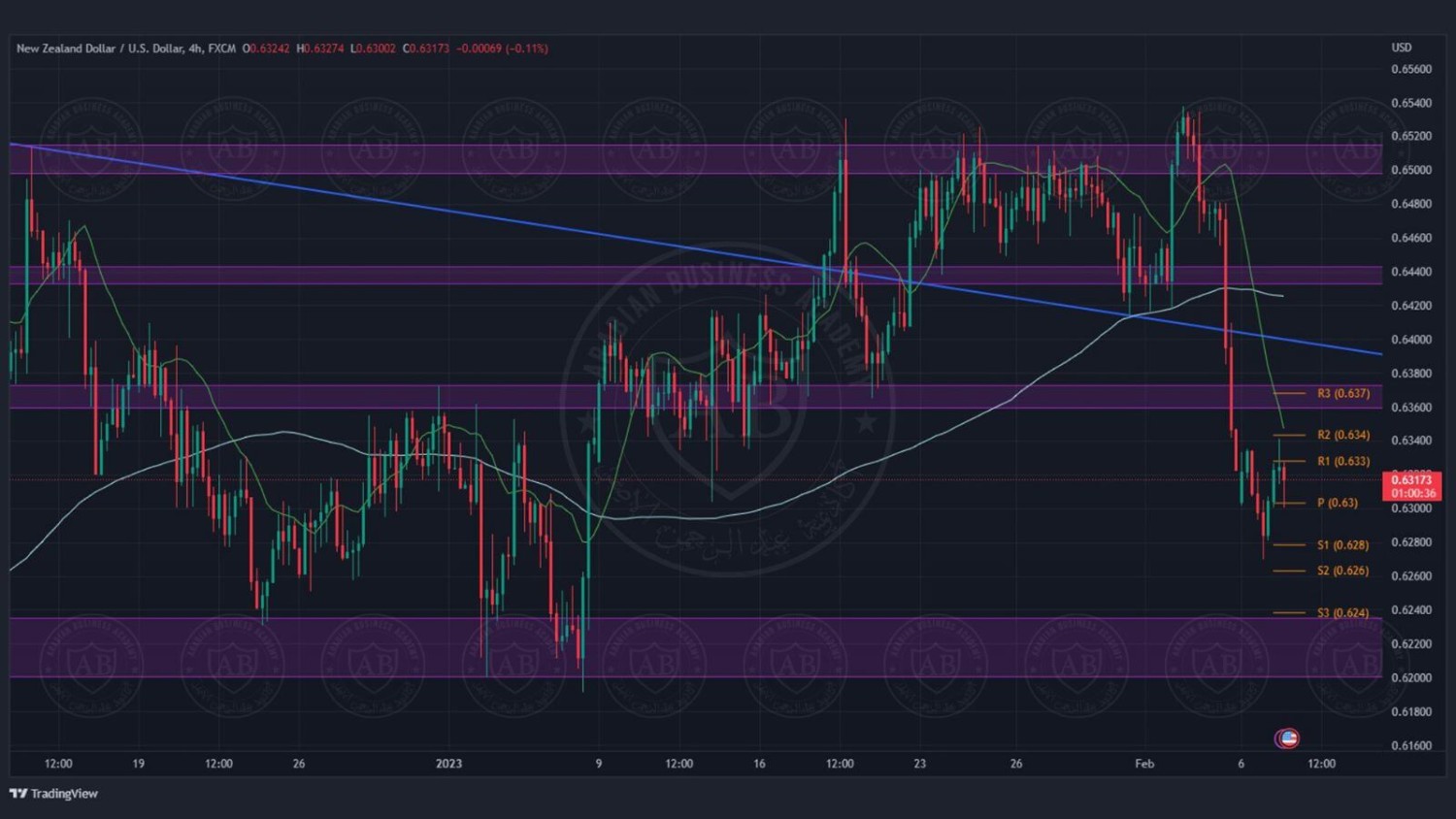Click 0.64800 on the price axis
Viewport: 1456px width, 819px height.
pyautogui.click(x=1411, y=204)
